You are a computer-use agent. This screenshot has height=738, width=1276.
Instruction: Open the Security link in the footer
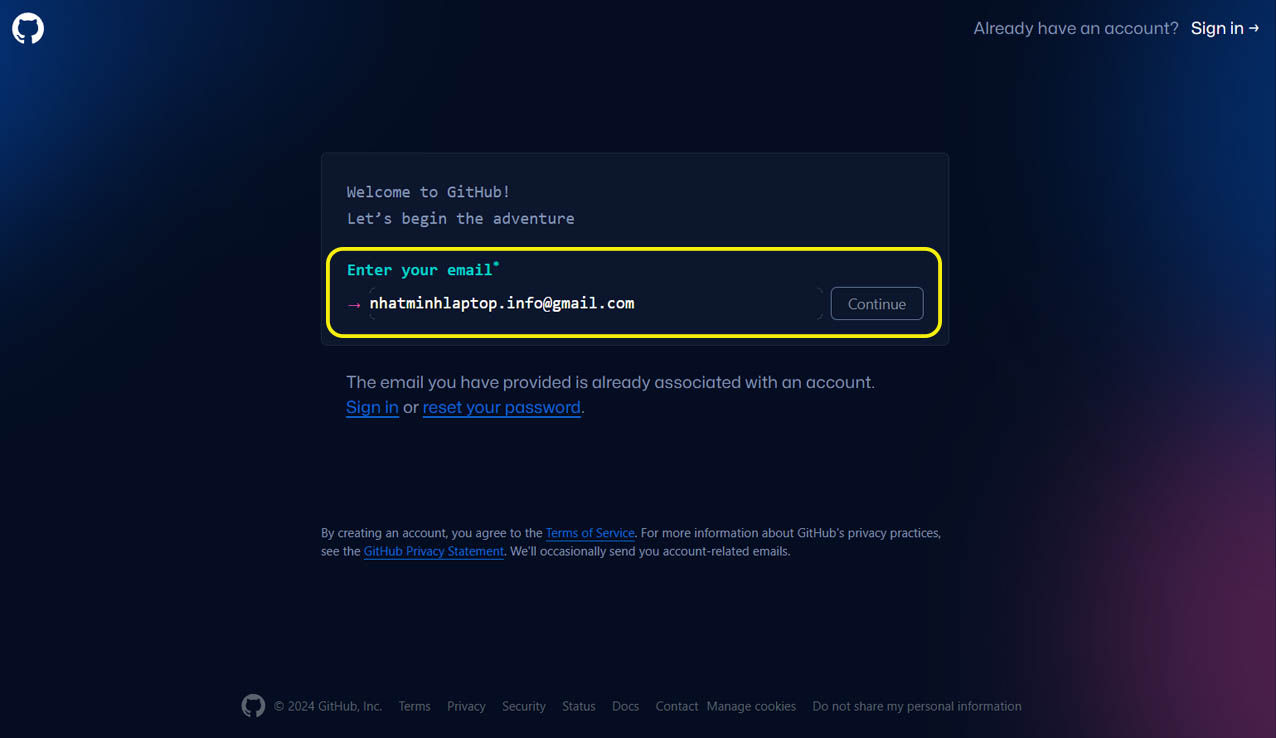point(524,706)
